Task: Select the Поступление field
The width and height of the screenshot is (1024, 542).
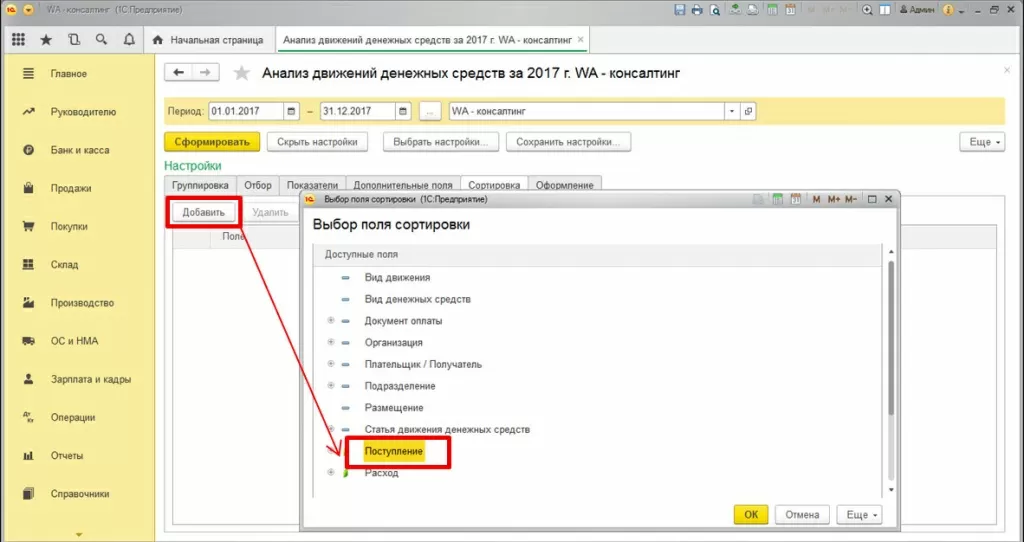Action: click(x=394, y=451)
